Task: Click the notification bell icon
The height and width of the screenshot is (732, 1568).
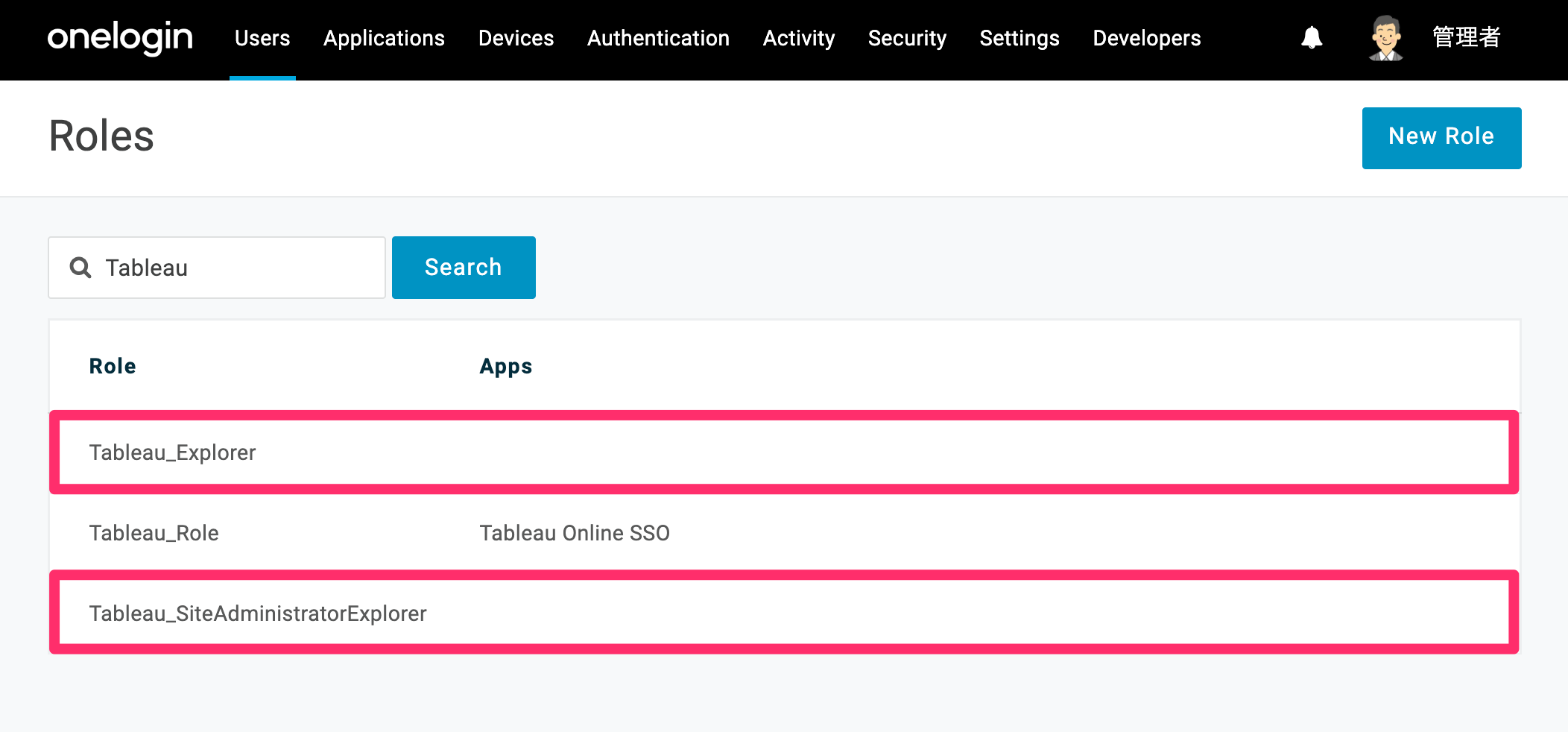Action: pos(1312,38)
